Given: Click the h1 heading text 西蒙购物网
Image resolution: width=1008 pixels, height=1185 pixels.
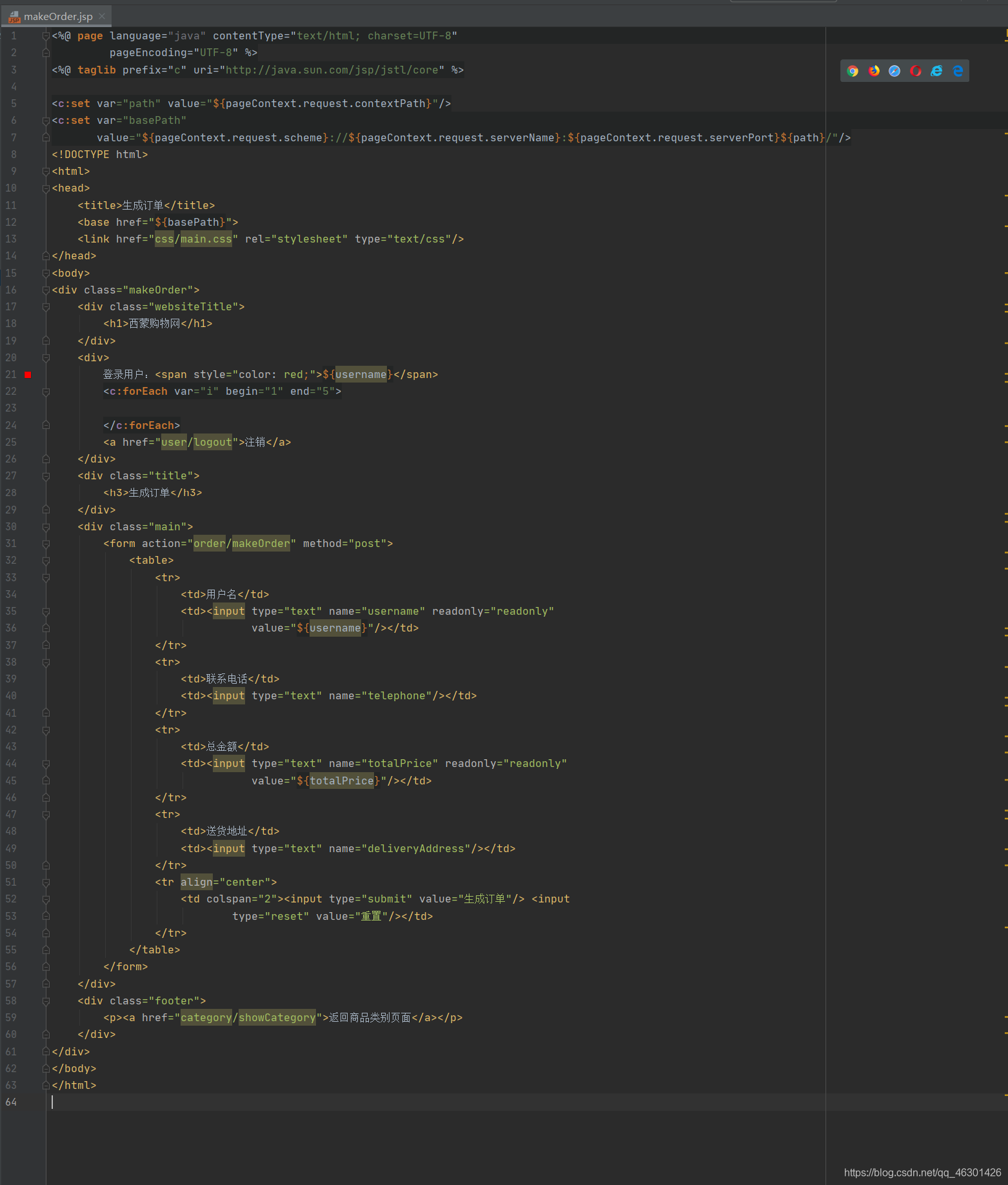Looking at the screenshot, I should point(155,324).
